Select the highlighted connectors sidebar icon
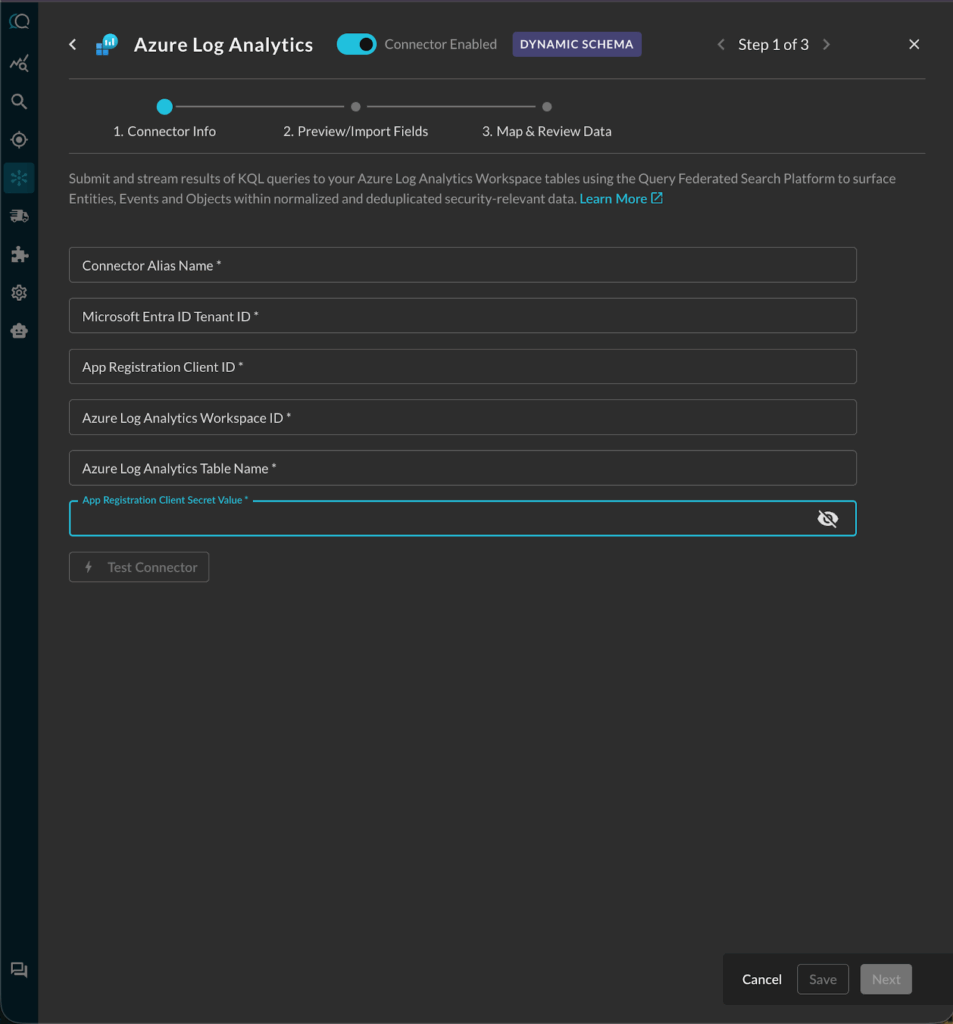 pos(19,178)
